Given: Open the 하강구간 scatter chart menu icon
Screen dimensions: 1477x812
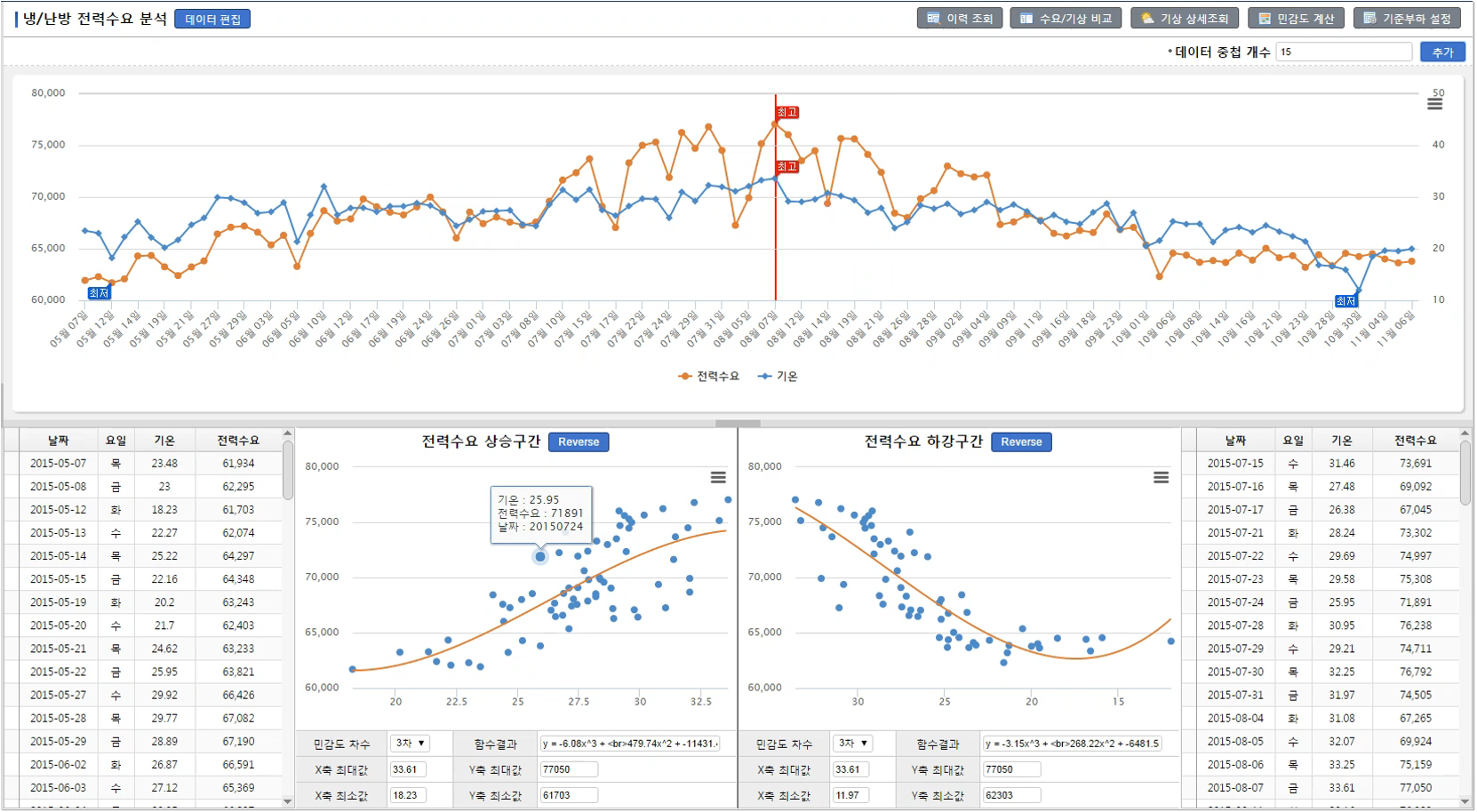Looking at the screenshot, I should (x=1161, y=478).
